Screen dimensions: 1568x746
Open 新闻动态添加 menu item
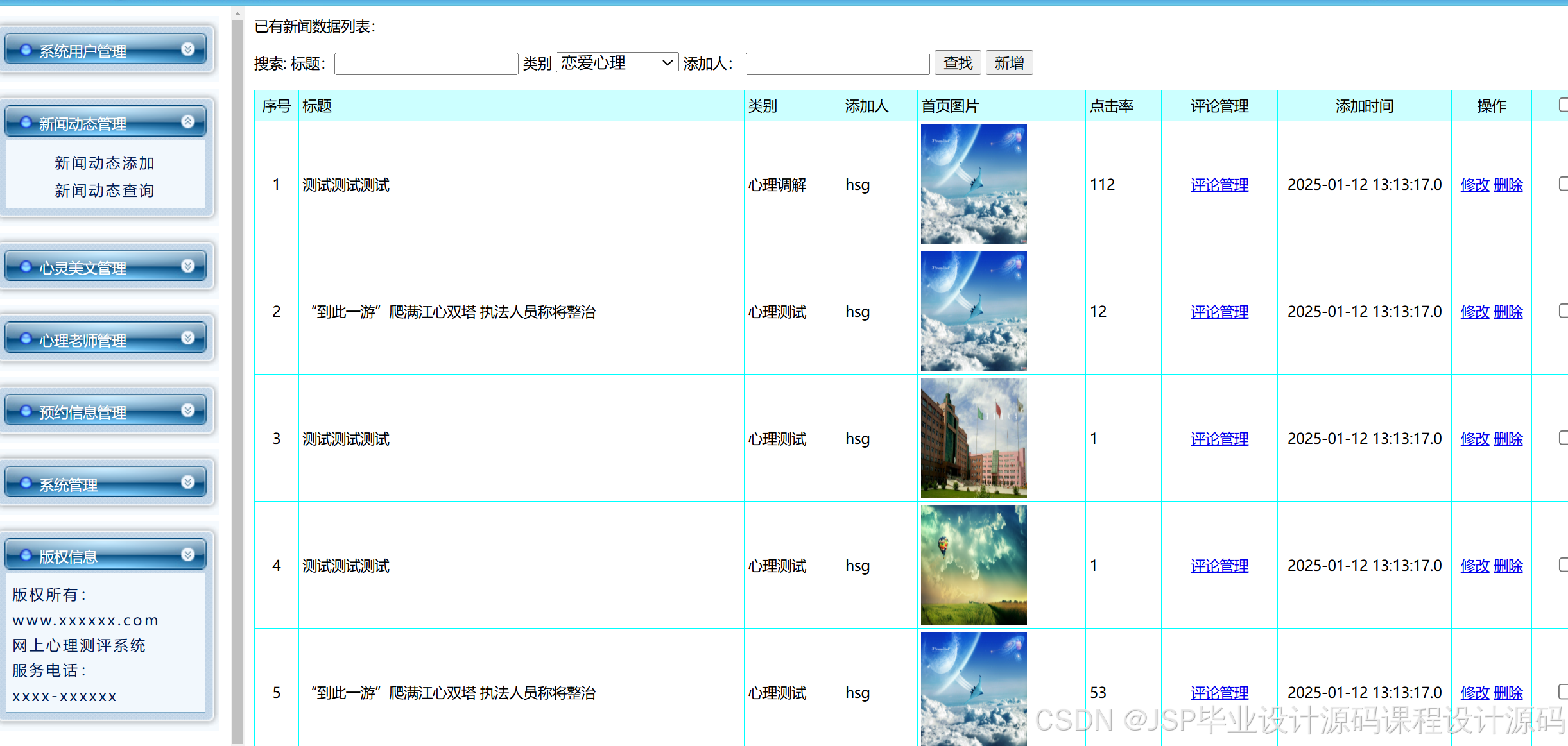(x=105, y=163)
